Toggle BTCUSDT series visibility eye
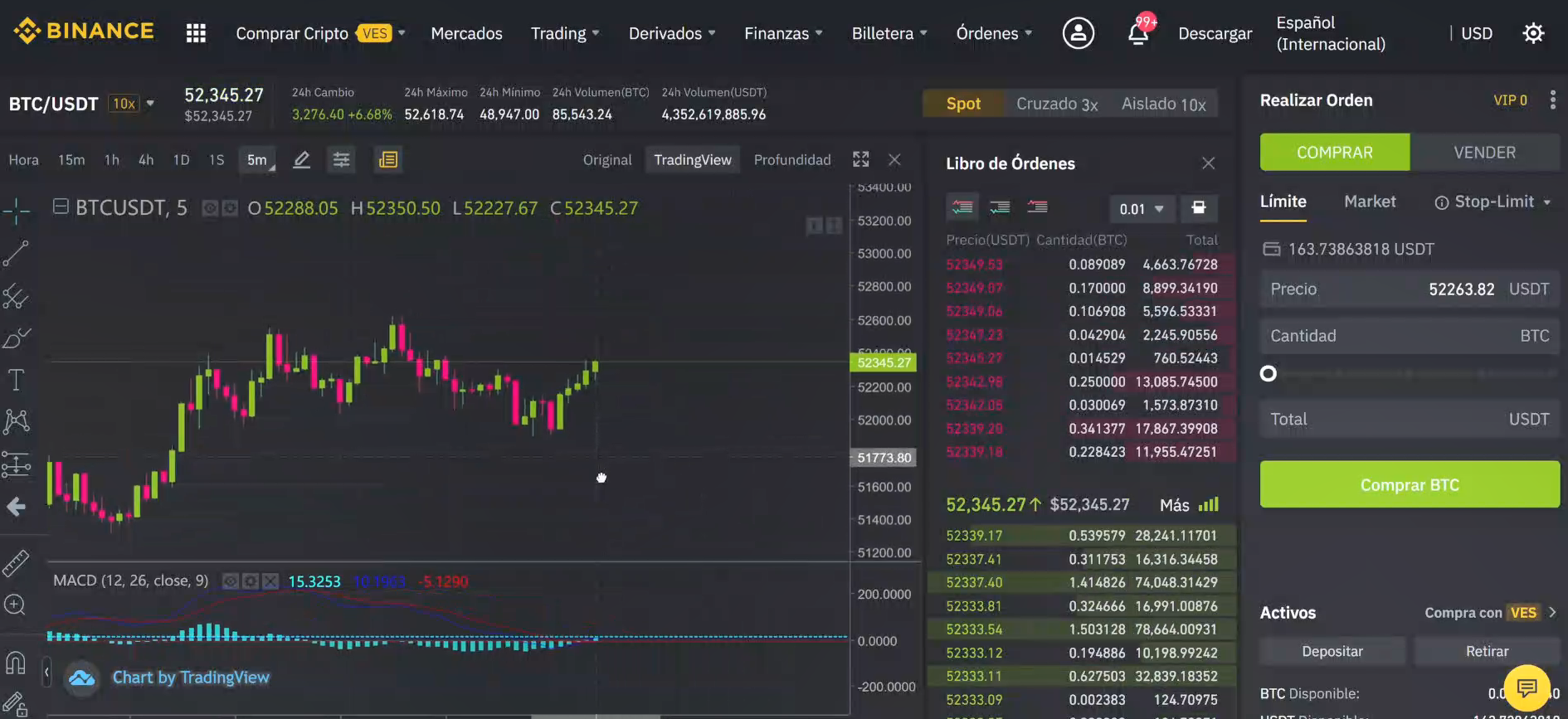This screenshot has height=719, width=1568. (x=210, y=208)
